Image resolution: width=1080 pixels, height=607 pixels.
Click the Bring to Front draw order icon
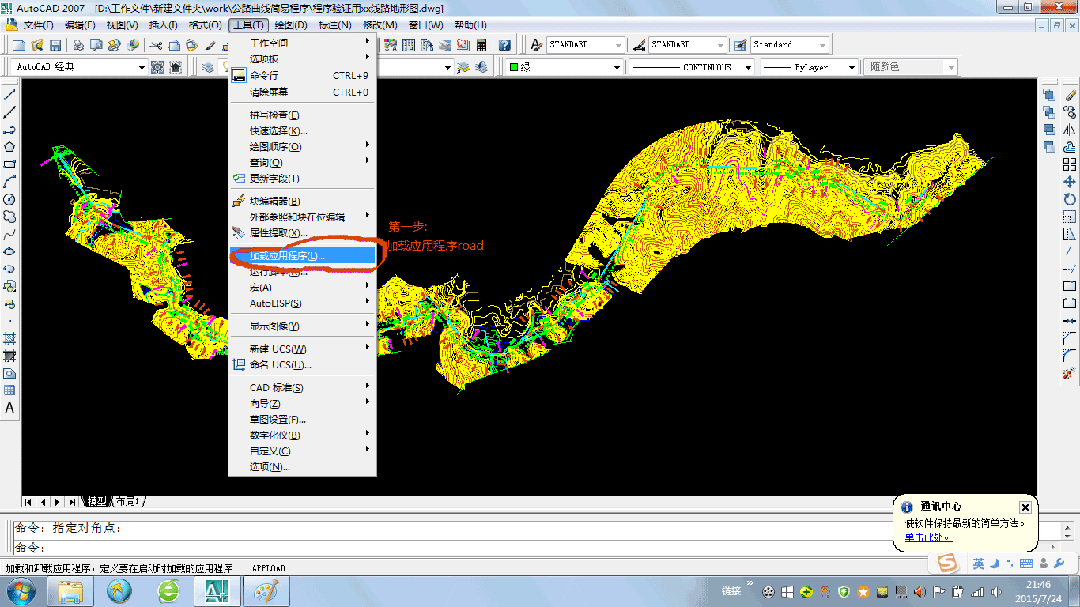[1049, 95]
